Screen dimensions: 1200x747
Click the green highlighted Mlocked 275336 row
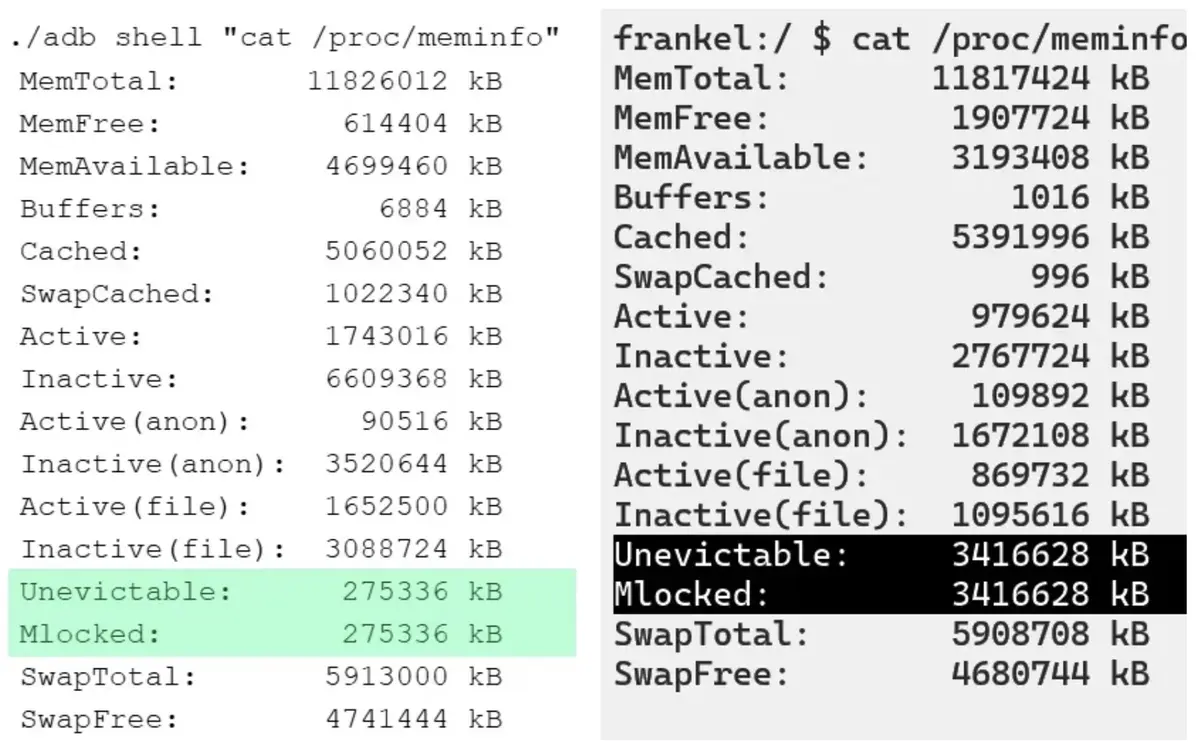[x=291, y=634]
